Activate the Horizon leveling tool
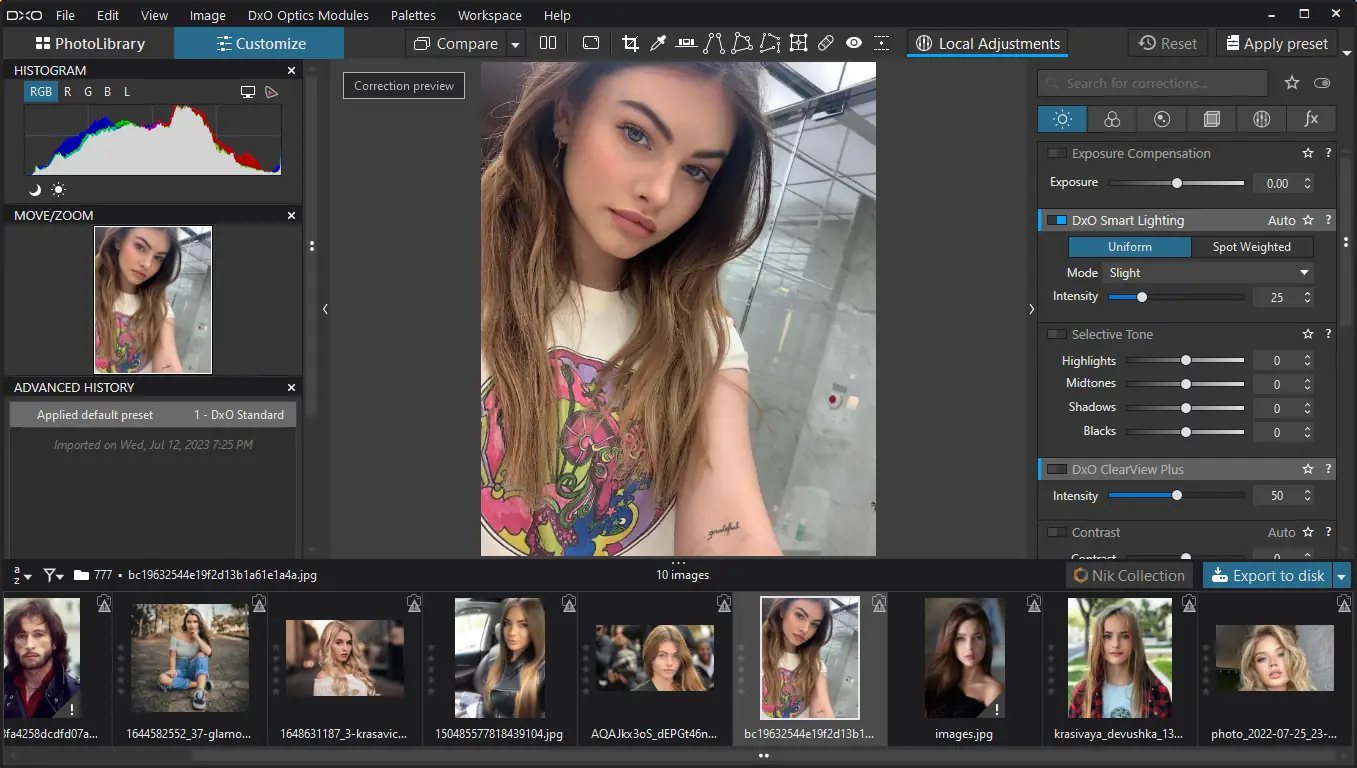This screenshot has width=1357, height=768. (x=686, y=43)
